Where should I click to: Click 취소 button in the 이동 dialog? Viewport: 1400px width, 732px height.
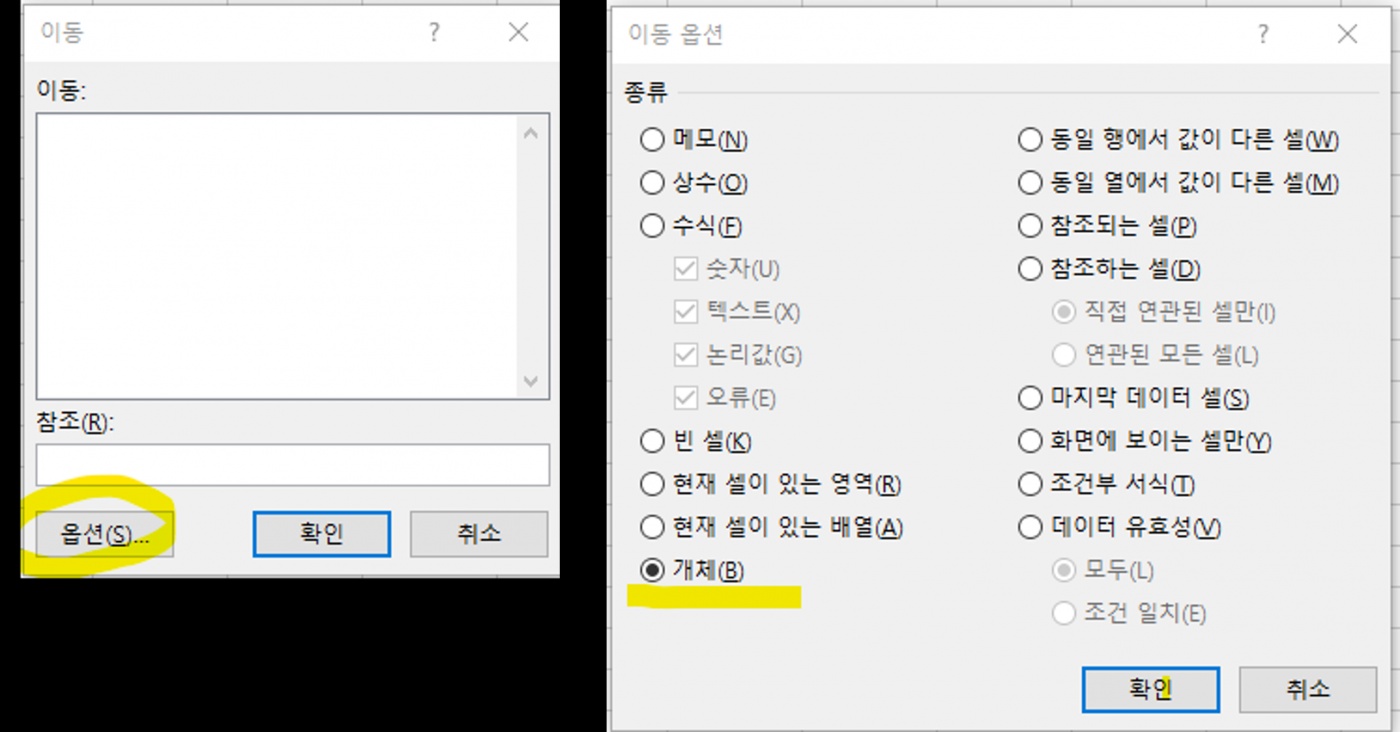pos(478,534)
